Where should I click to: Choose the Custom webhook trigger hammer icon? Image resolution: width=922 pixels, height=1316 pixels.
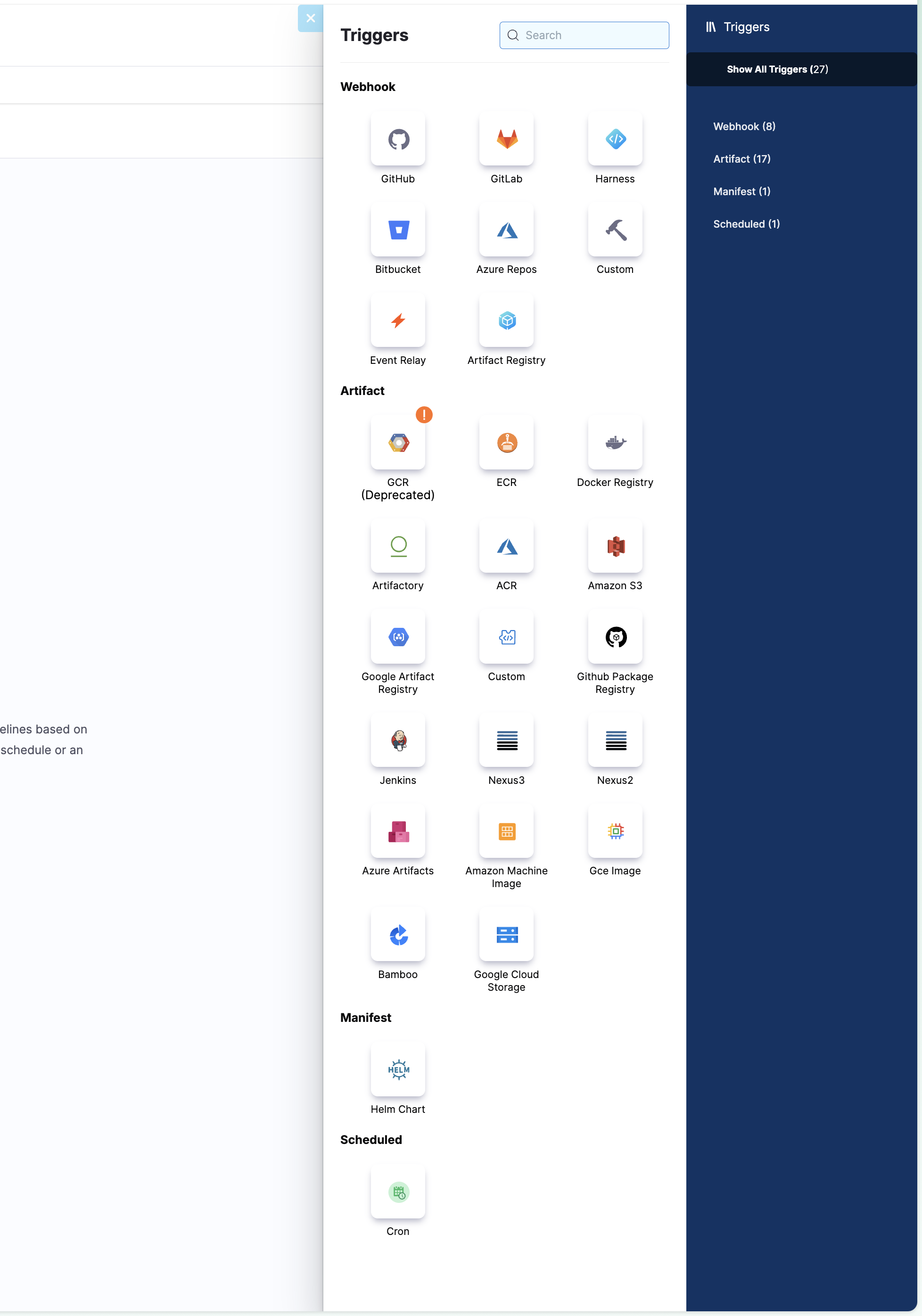coord(615,230)
